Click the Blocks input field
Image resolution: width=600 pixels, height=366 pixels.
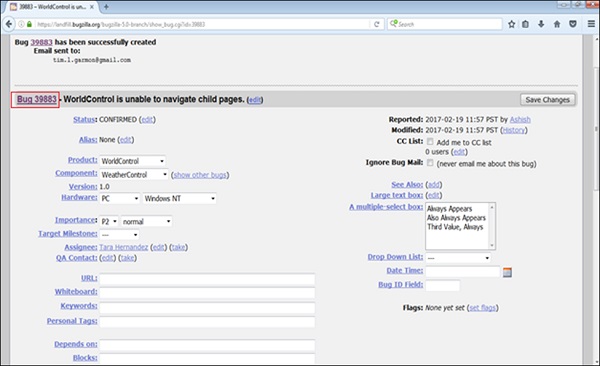(x=207, y=359)
